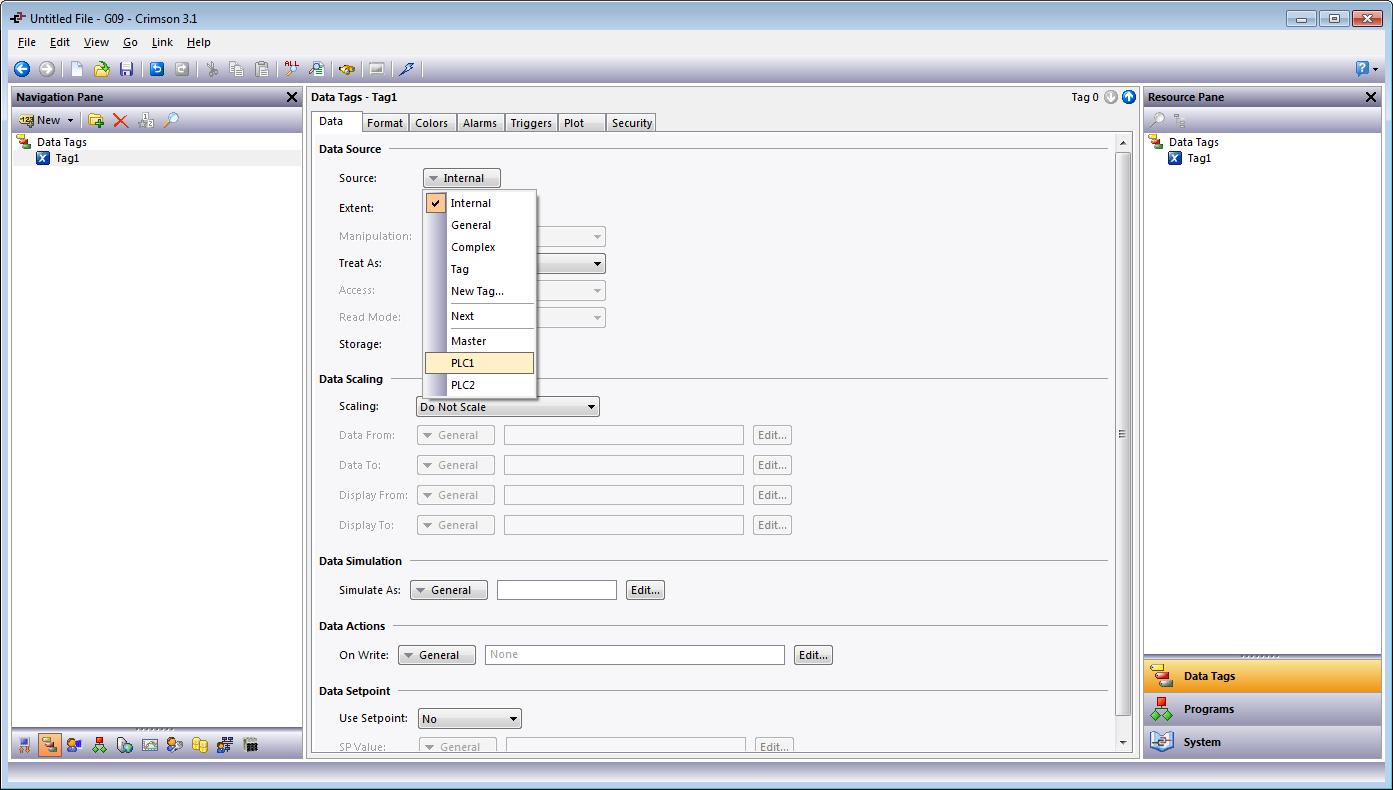Click the lightning bolt update icon

pyautogui.click(x=406, y=69)
